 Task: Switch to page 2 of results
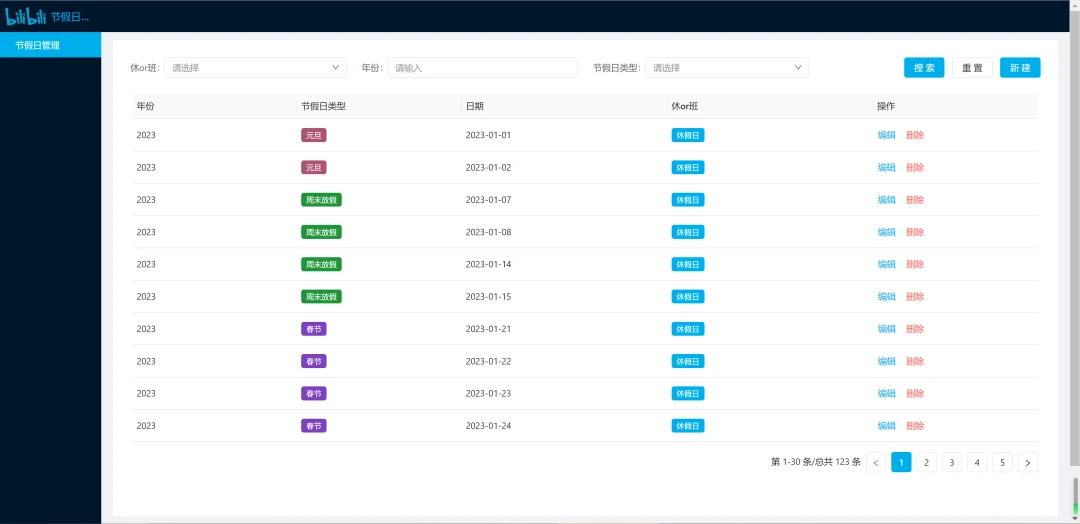(x=926, y=463)
